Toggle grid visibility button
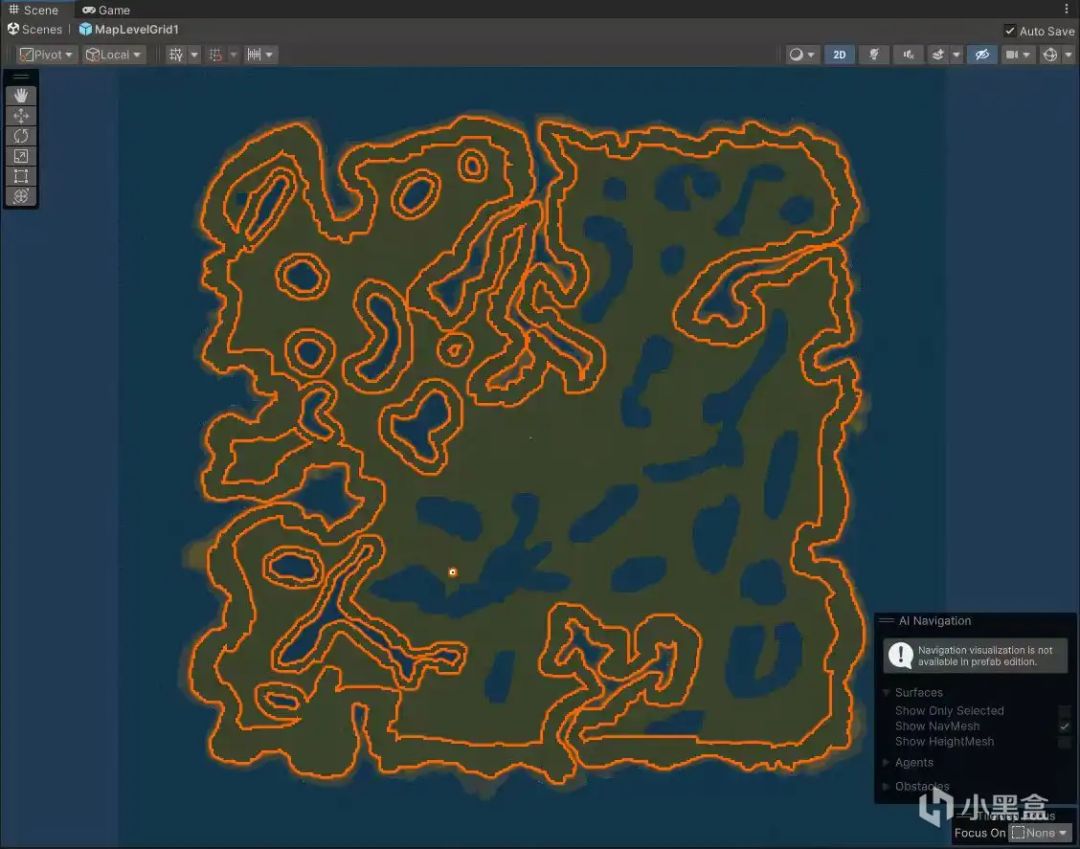Viewport: 1080px width, 849px height. coord(176,54)
